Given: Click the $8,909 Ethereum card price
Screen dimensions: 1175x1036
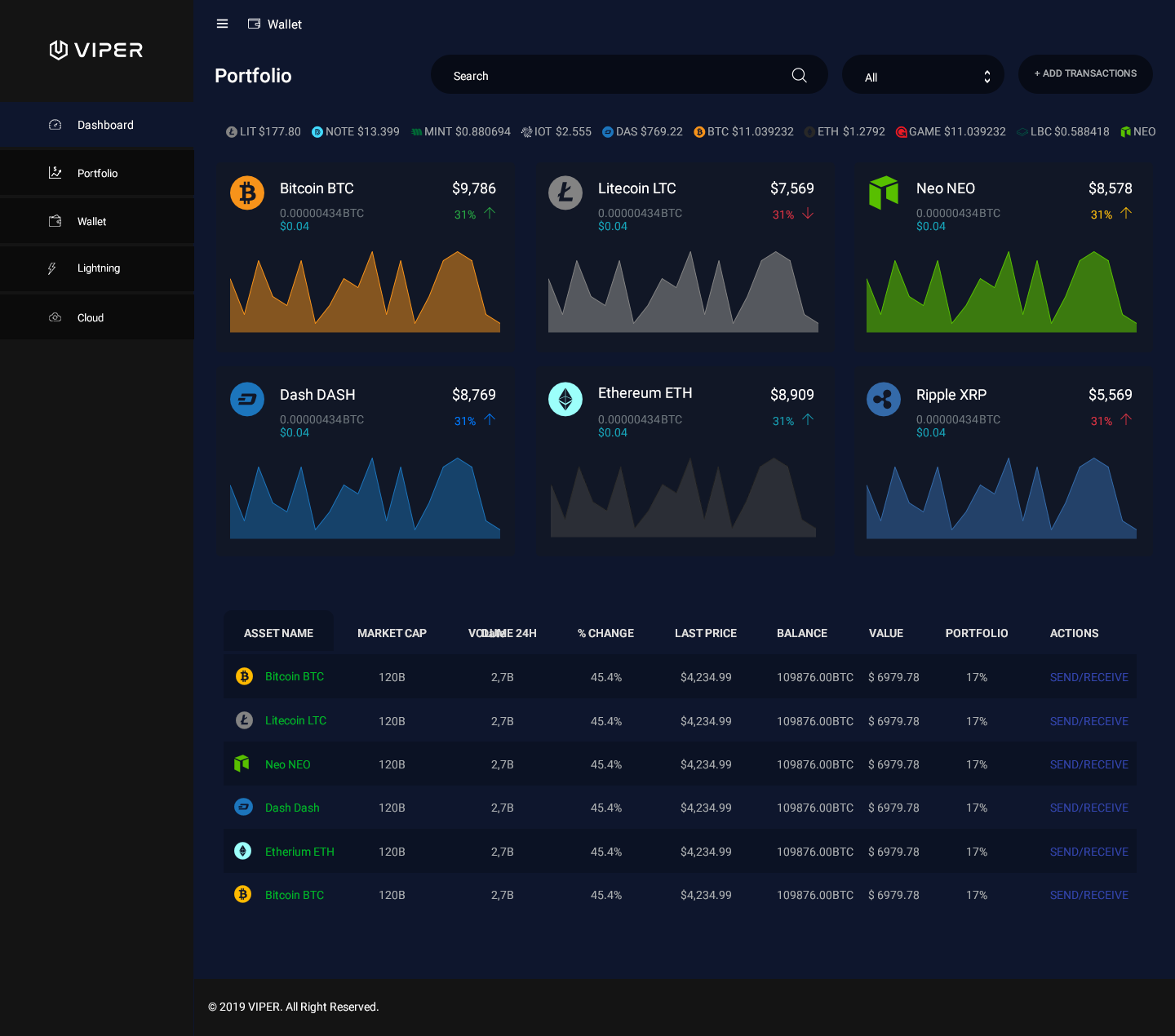Looking at the screenshot, I should point(792,395).
